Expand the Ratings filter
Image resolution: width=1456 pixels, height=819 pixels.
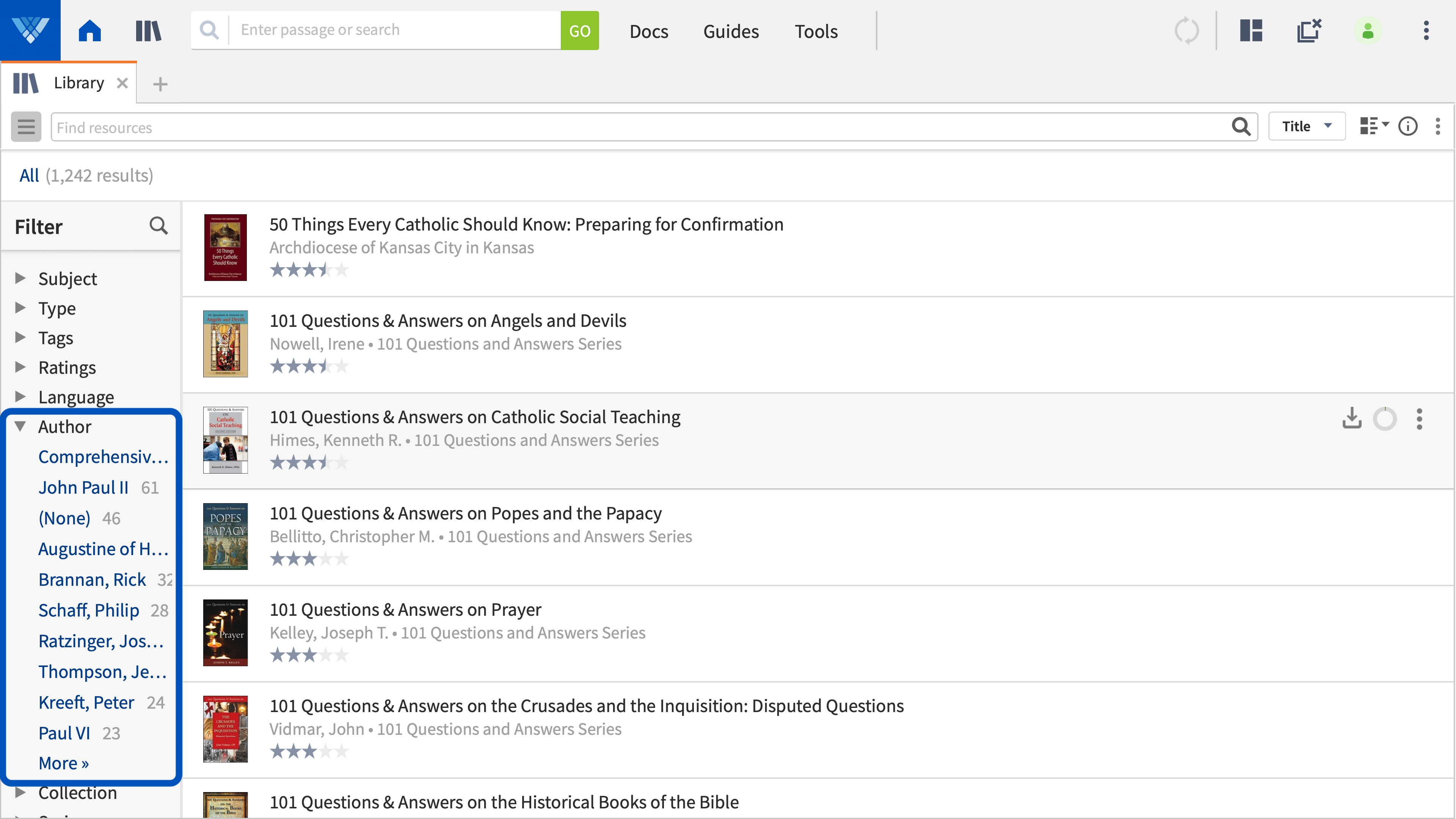20,367
